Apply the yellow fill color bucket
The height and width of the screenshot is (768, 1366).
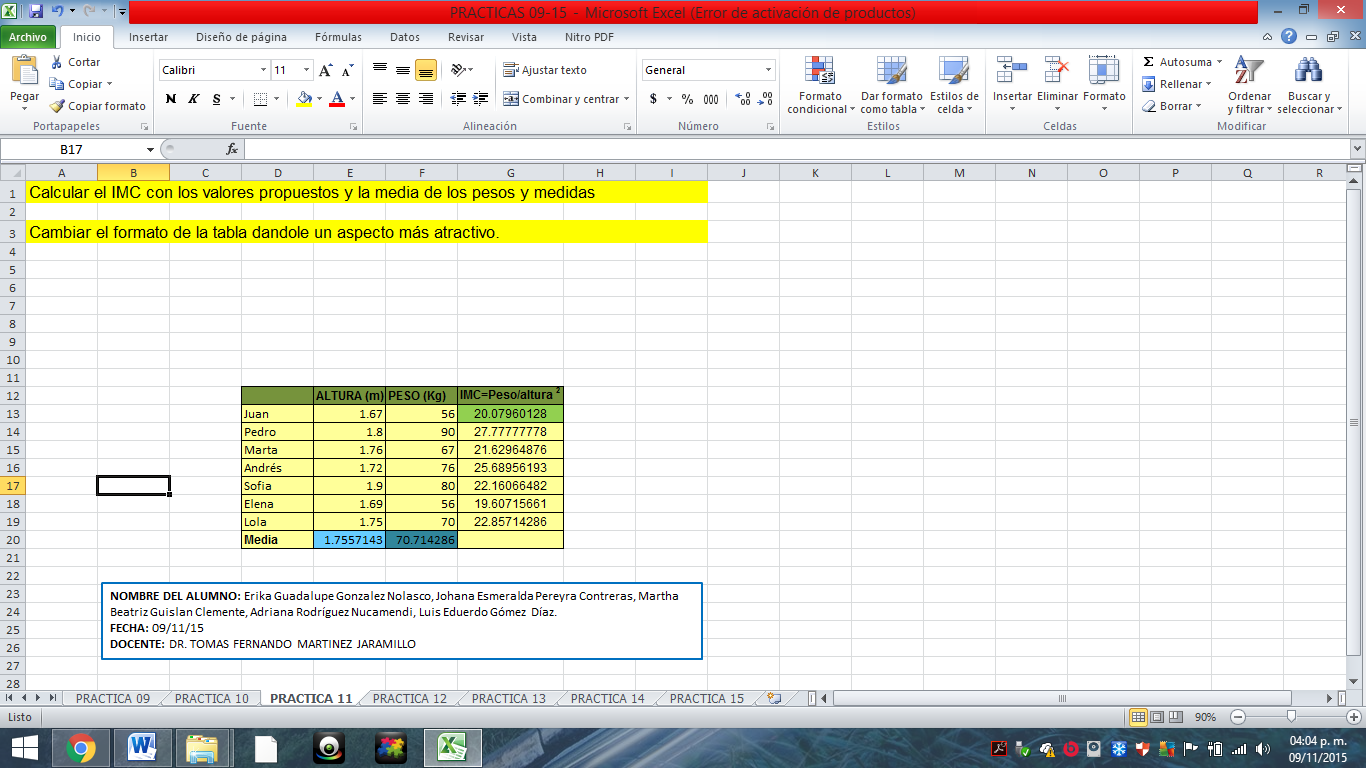[x=304, y=99]
